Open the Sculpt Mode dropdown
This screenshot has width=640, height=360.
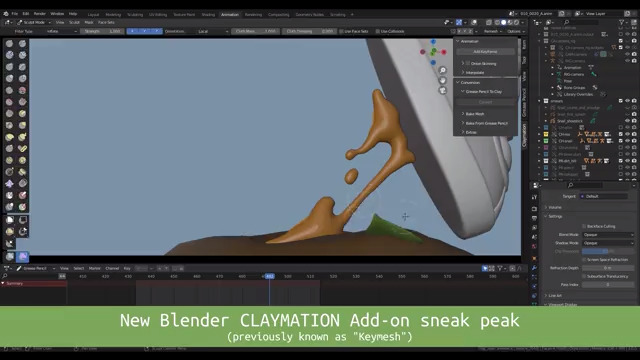(34, 22)
